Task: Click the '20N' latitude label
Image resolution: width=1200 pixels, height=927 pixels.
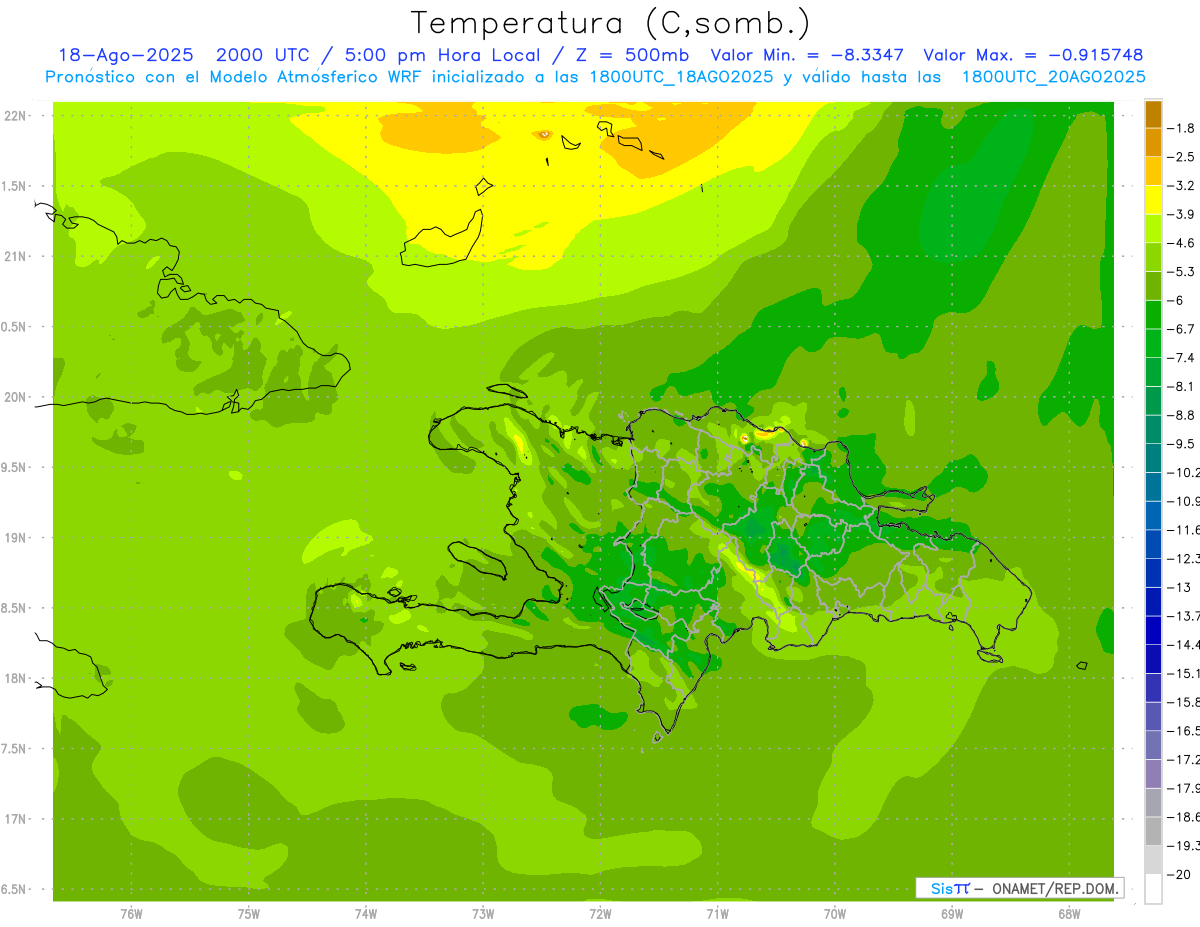Action: [15, 397]
